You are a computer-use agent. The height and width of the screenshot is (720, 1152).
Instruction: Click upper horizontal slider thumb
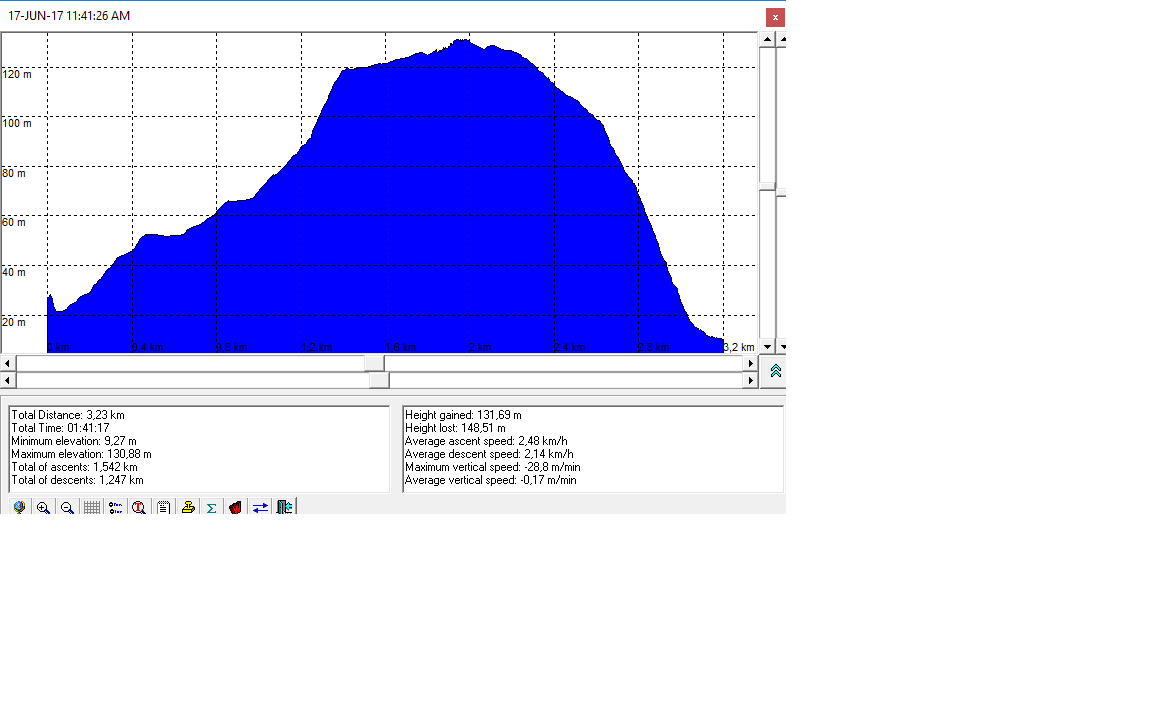tap(375, 363)
